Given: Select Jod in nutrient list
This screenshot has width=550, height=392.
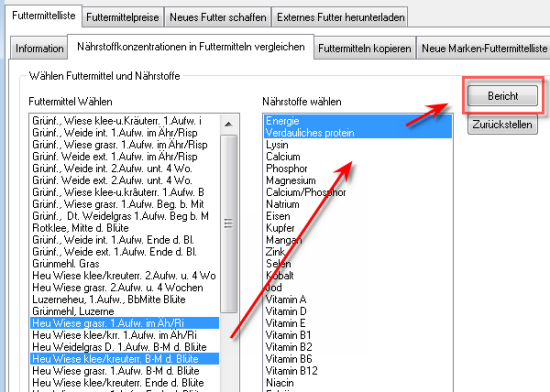Looking at the screenshot, I should pos(358,288).
